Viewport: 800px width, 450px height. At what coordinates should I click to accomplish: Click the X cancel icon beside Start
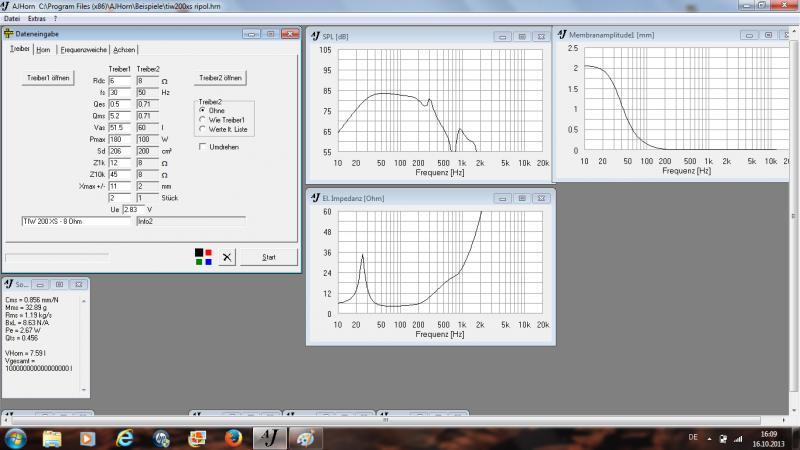pos(227,257)
